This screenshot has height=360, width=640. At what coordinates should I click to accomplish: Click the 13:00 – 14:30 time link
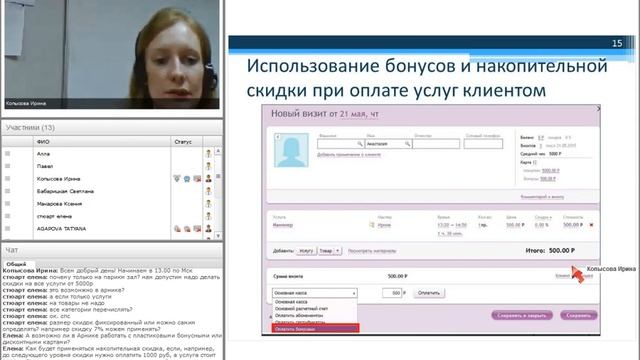tap(452, 225)
